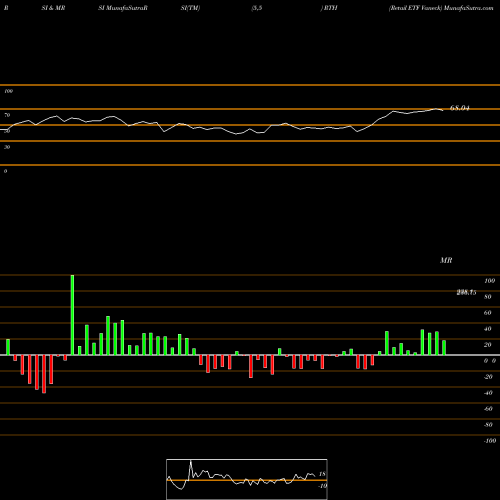The height and width of the screenshot is (500, 500).
Task: Click the mini chart value 18
Action: (322, 474)
